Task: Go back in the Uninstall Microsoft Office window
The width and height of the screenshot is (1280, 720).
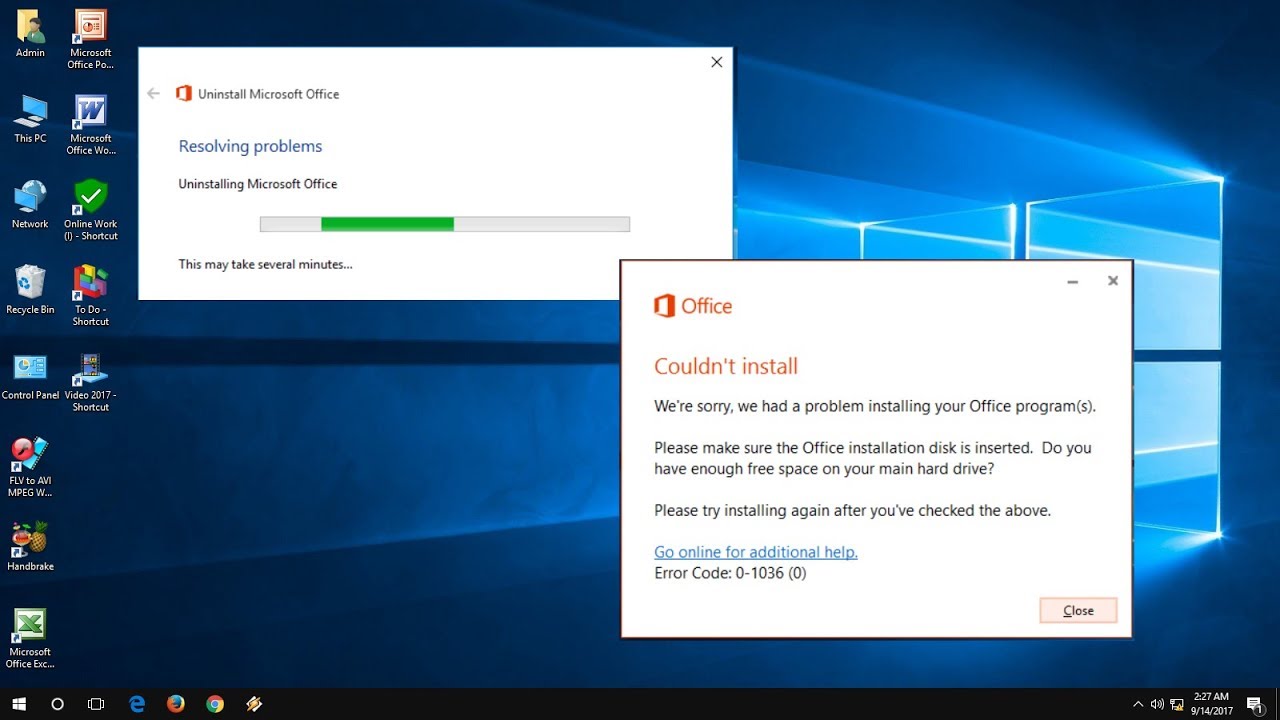Action: tap(153, 94)
